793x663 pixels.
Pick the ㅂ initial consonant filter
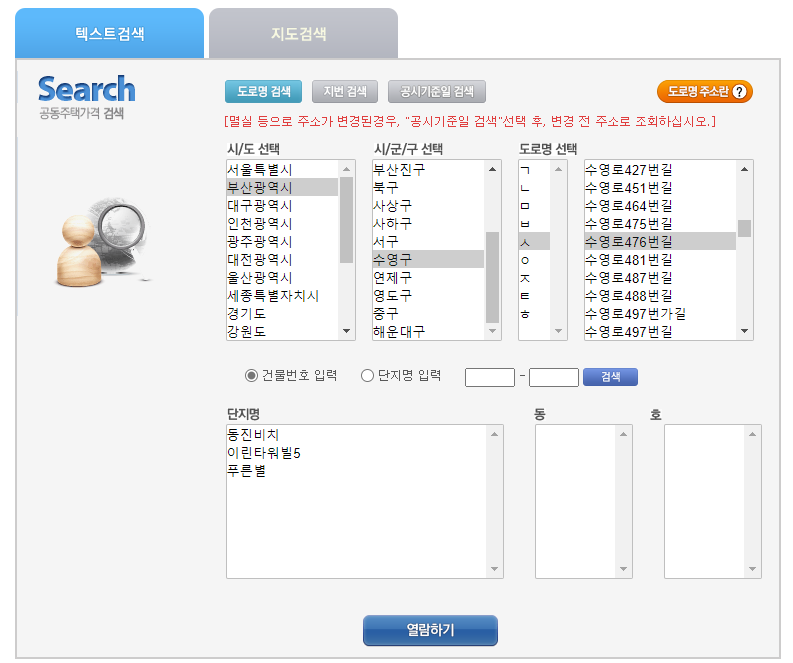coord(534,223)
